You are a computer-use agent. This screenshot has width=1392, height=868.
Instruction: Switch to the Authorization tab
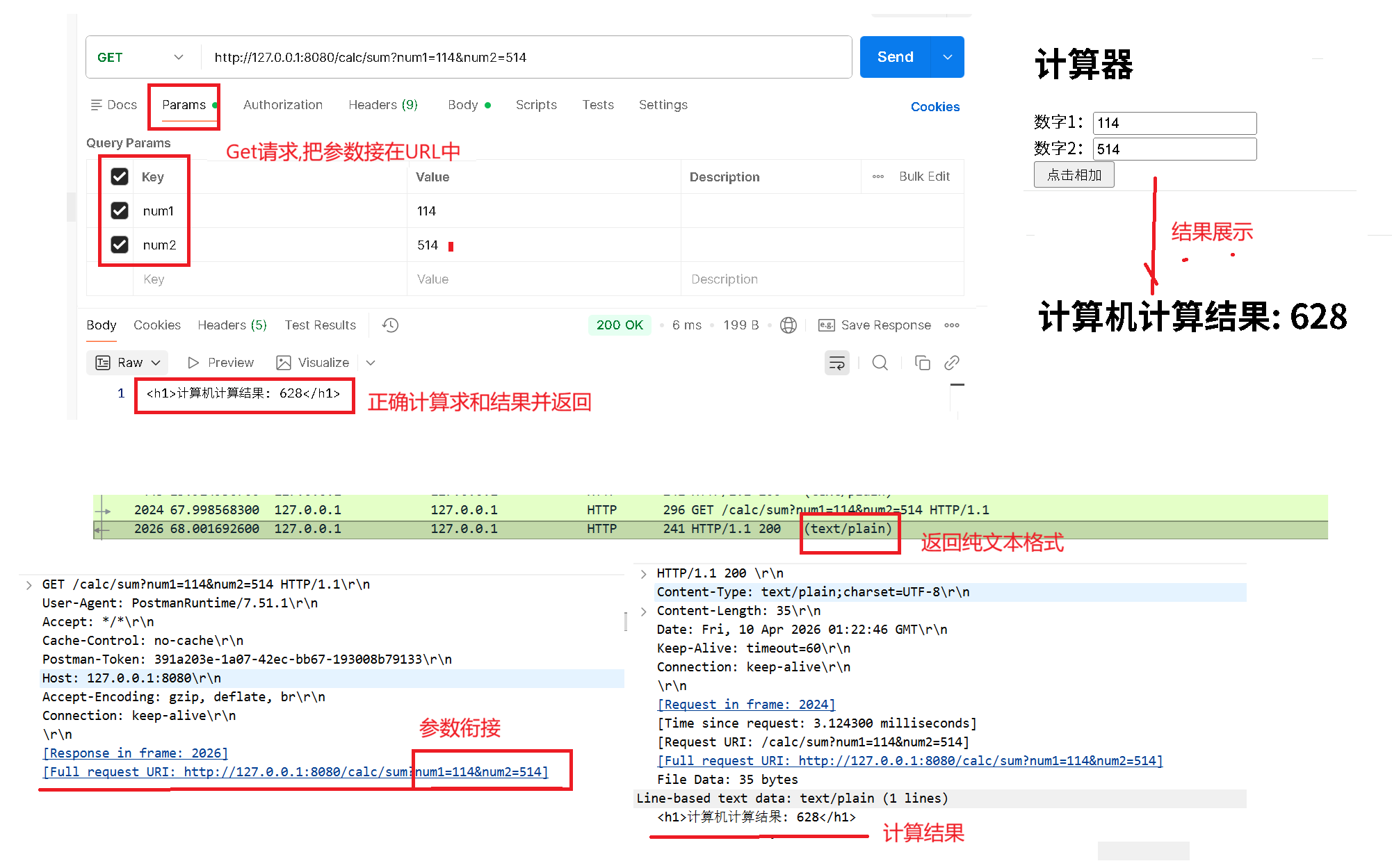(282, 105)
